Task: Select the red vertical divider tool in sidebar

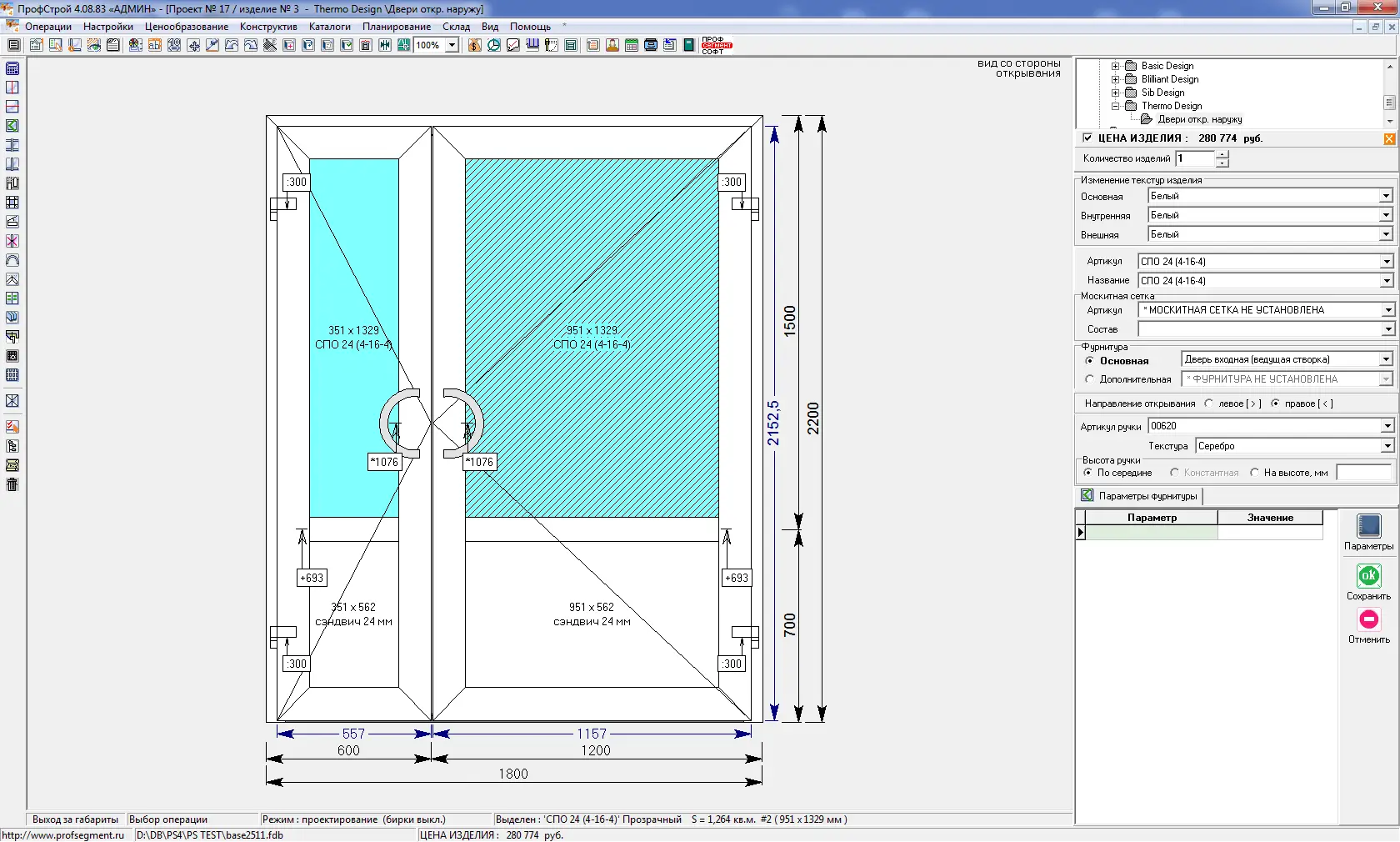Action: click(x=12, y=88)
